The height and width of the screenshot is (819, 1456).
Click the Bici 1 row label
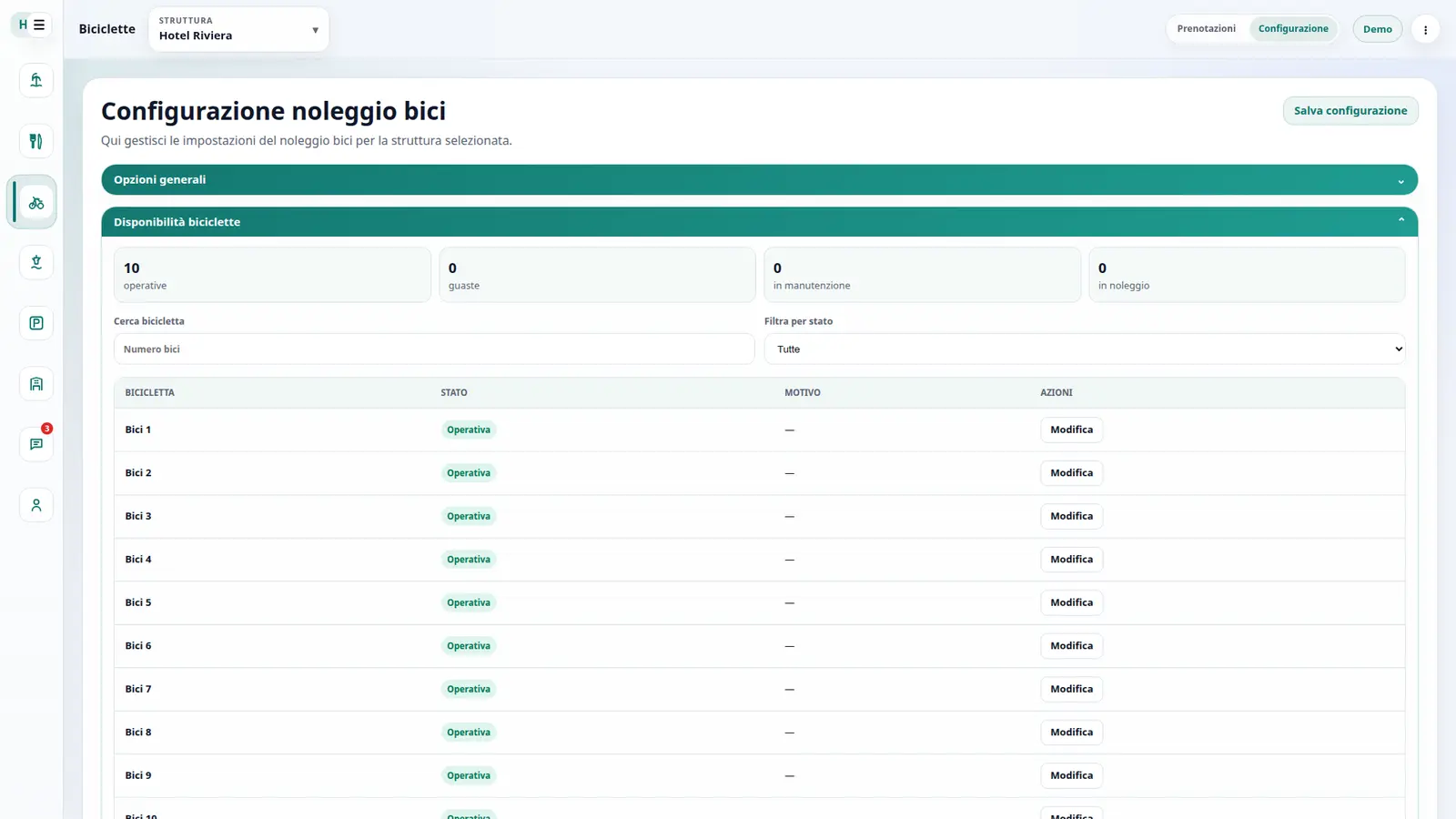(138, 430)
